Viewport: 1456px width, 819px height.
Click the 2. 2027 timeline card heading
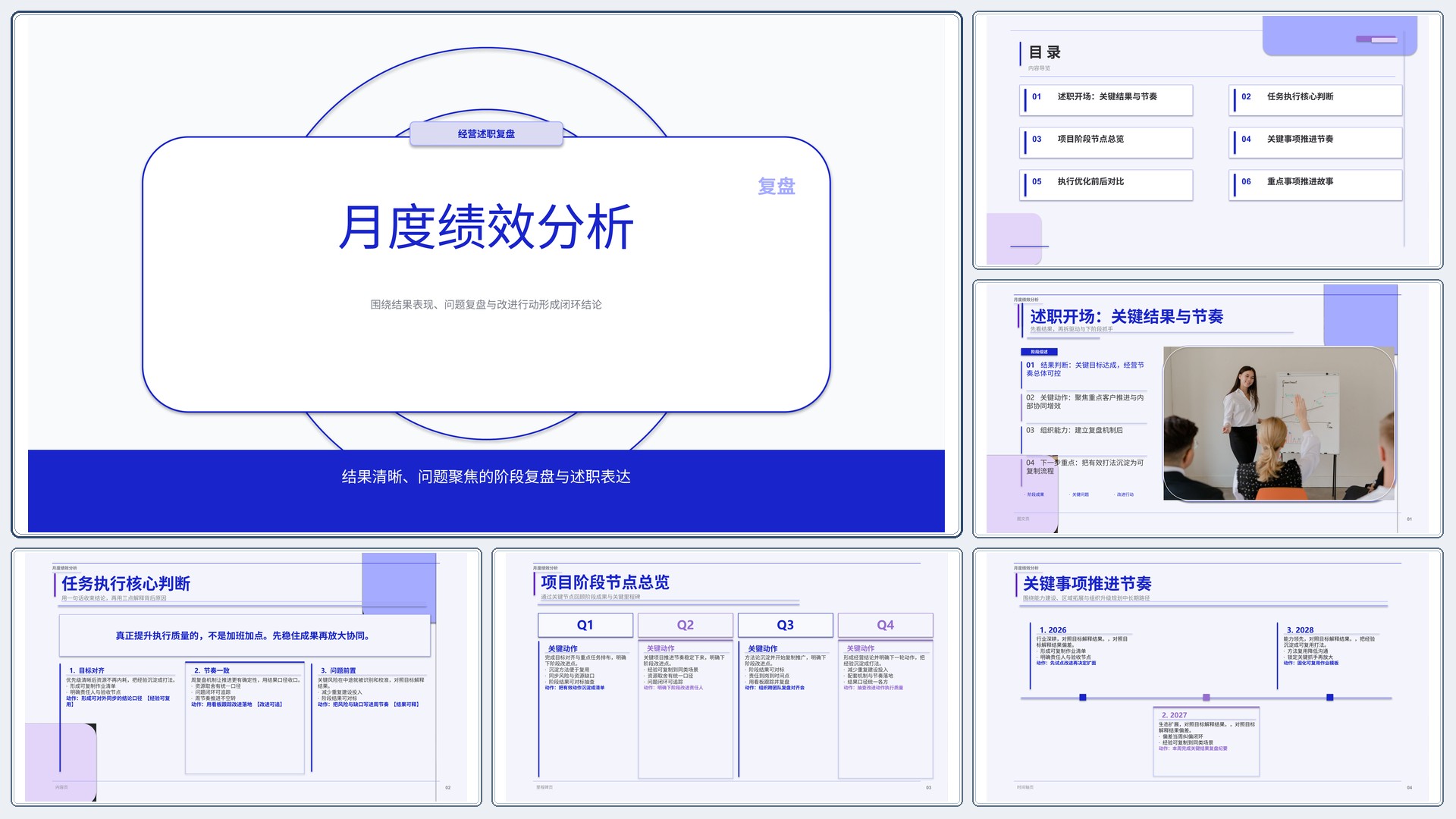click(1174, 715)
